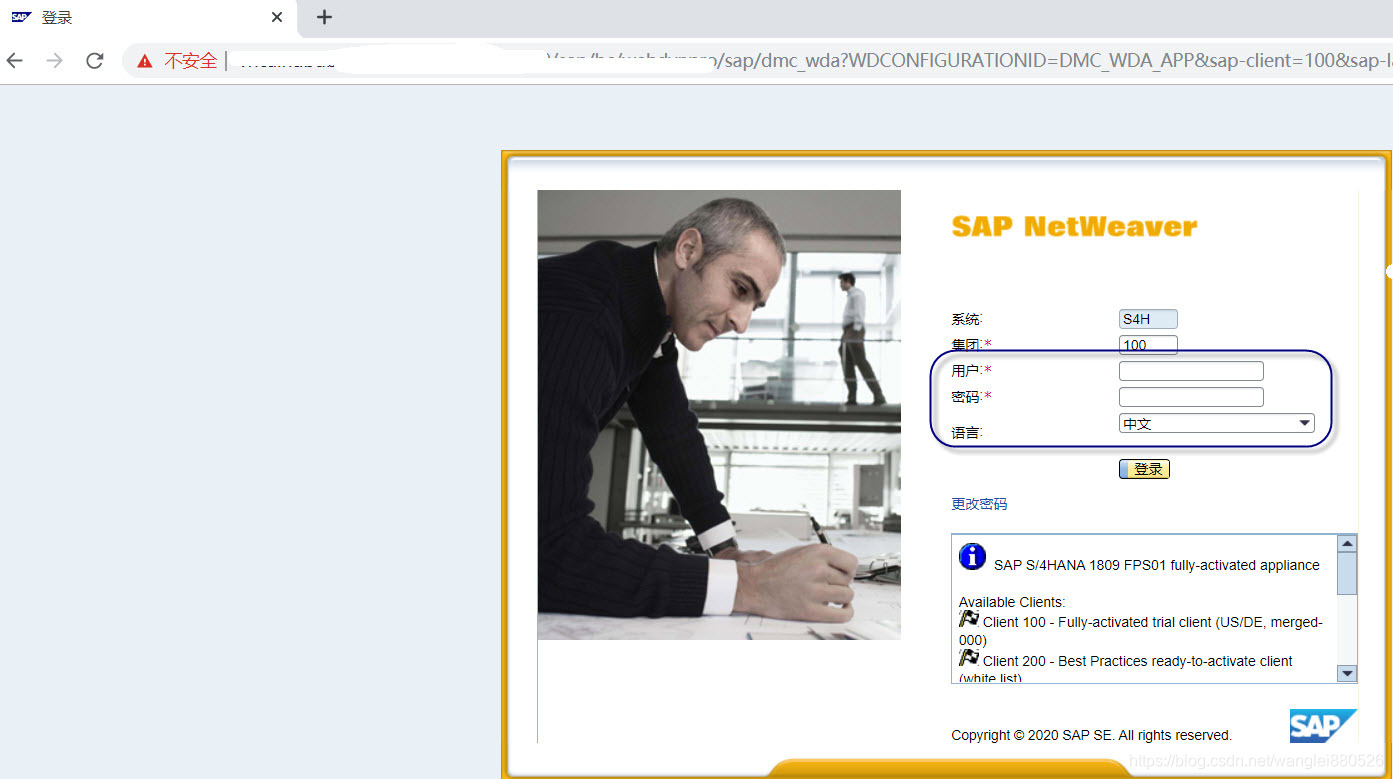The height and width of the screenshot is (779, 1393).
Task: Click the copyright 2020 SAP SE text
Action: point(1091,735)
